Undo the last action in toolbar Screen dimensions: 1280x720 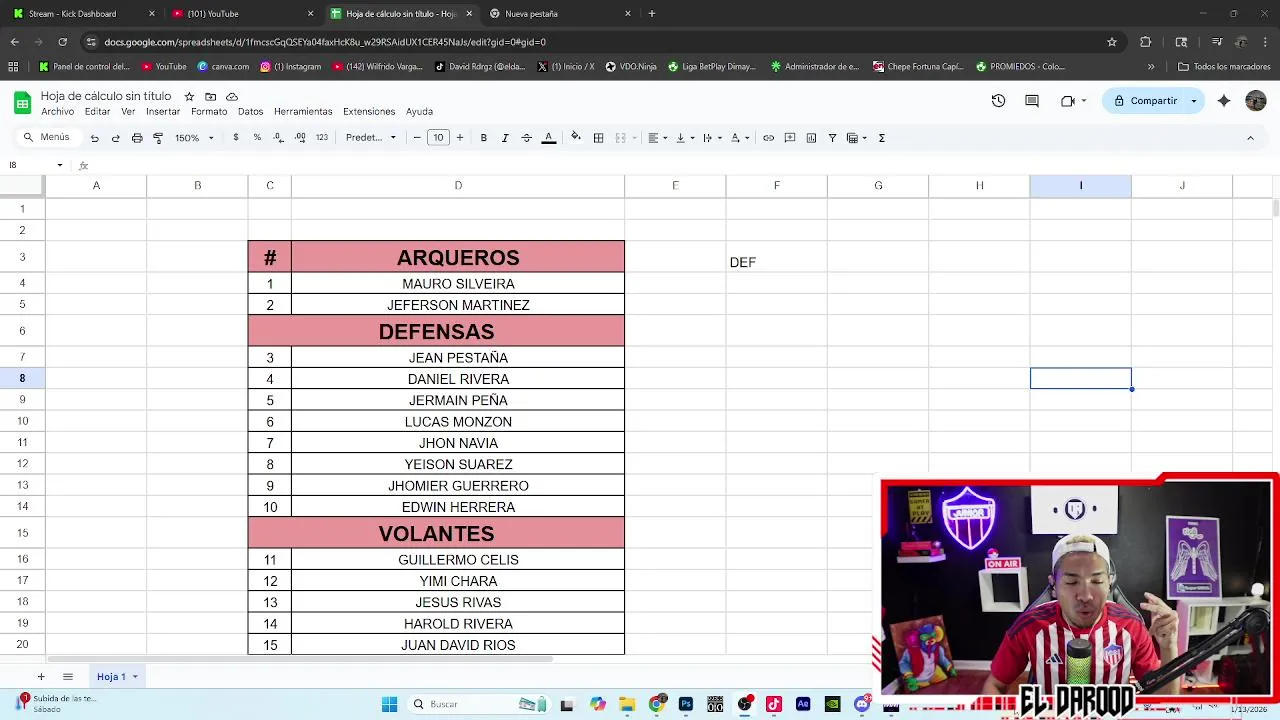click(94, 138)
